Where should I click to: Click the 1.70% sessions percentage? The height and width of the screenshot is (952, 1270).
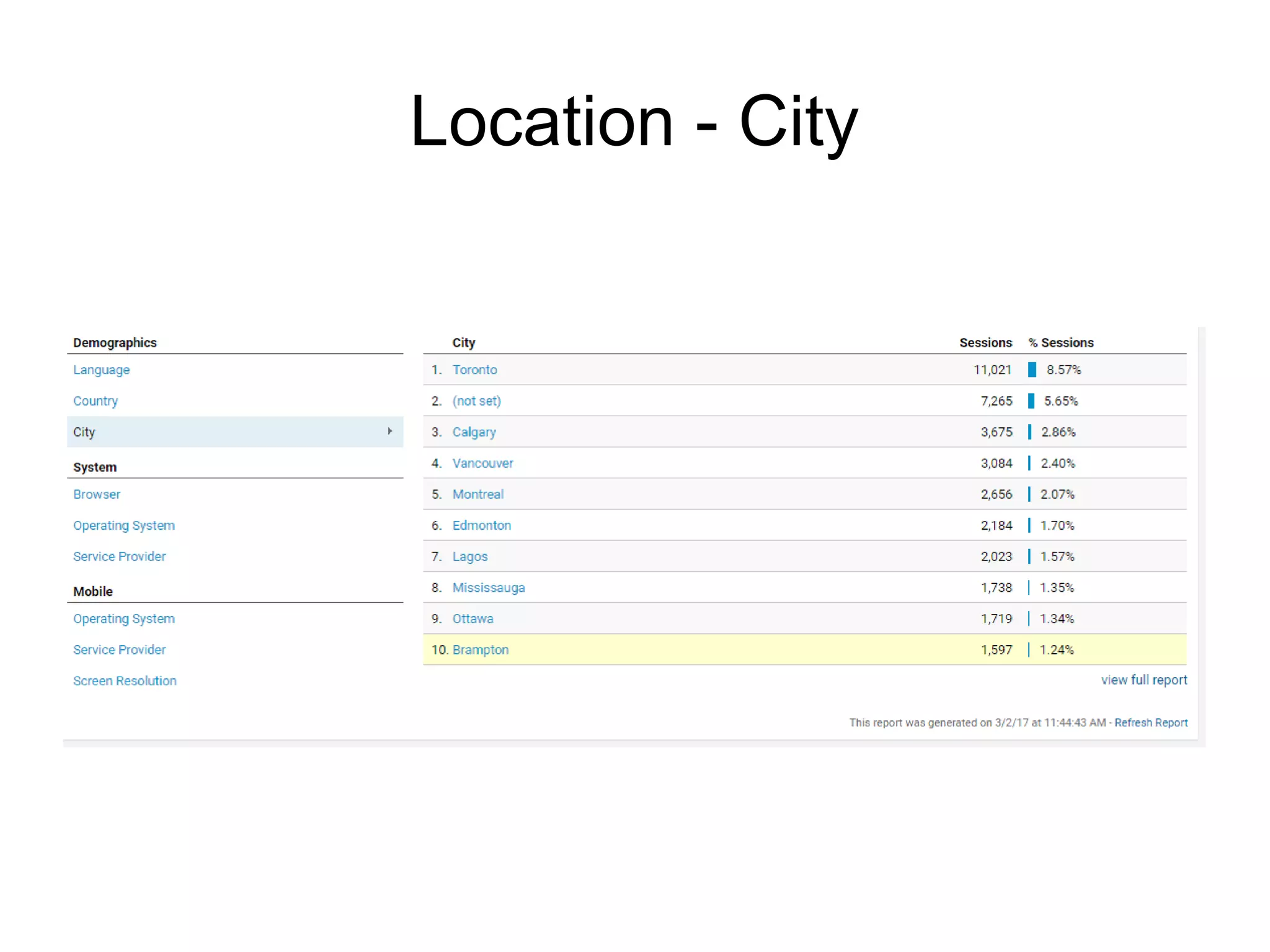1057,525
